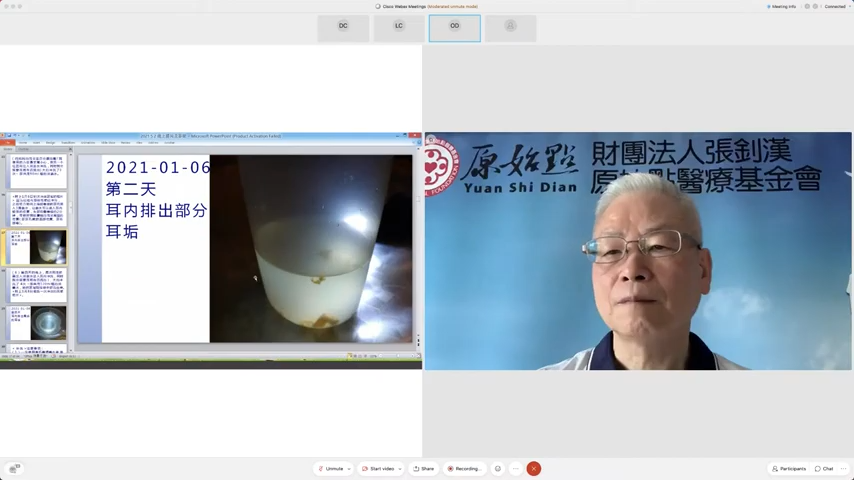Open the Participants panel
This screenshot has height=480, width=854.
pyautogui.click(x=789, y=468)
